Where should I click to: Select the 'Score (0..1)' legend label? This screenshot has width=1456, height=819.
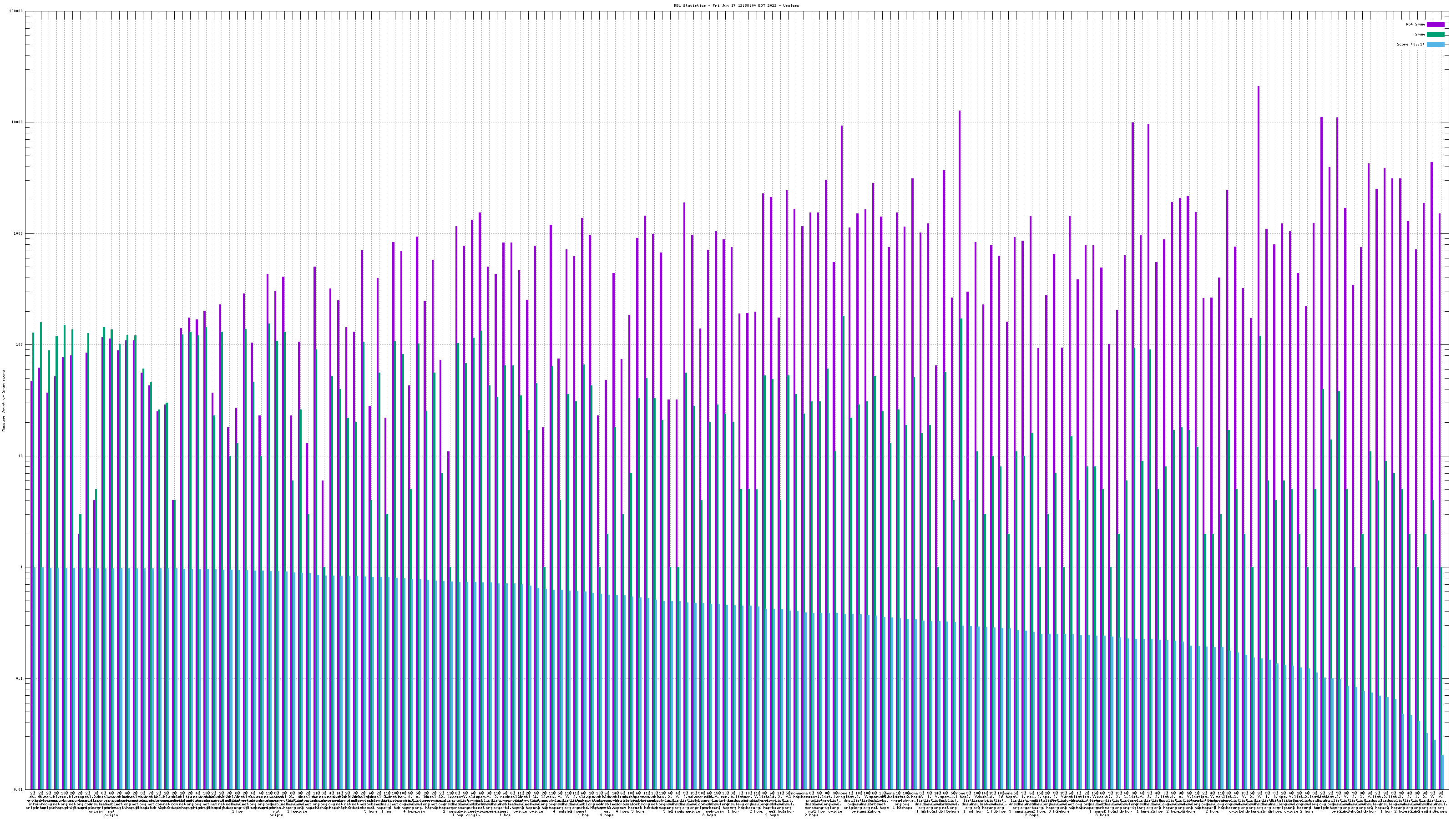pos(1410,45)
